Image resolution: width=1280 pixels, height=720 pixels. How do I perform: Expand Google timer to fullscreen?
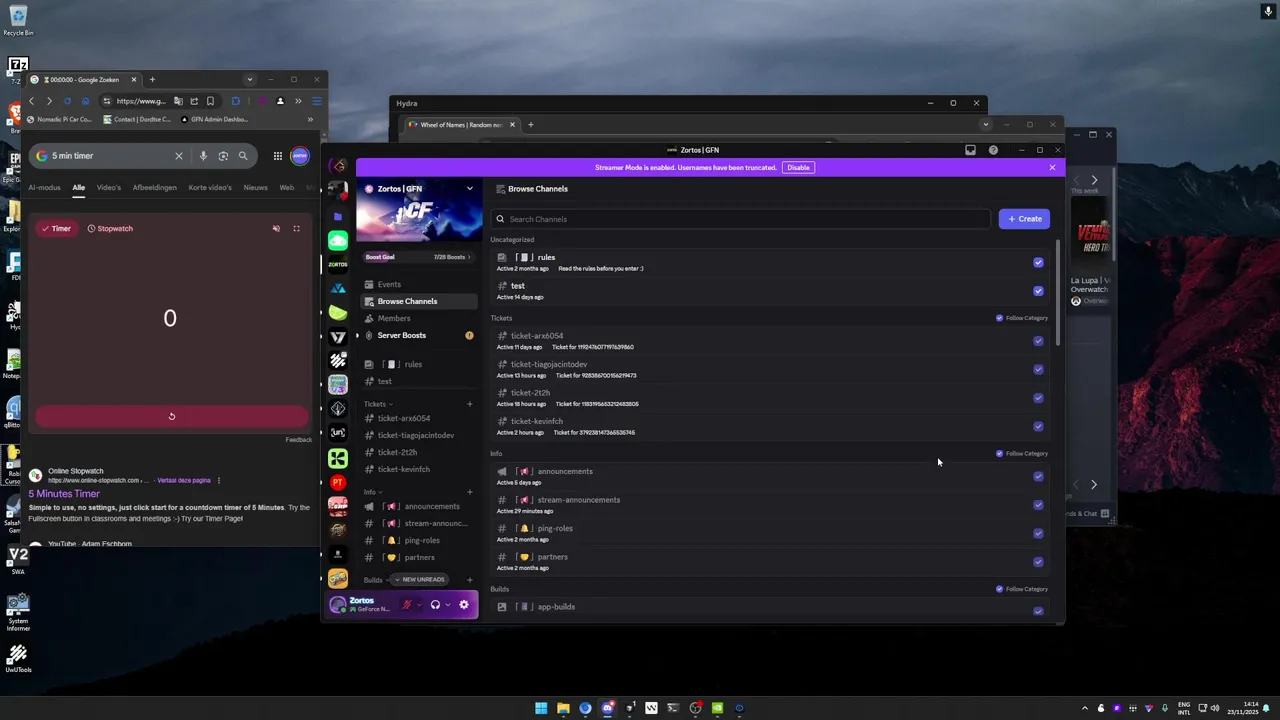296,229
